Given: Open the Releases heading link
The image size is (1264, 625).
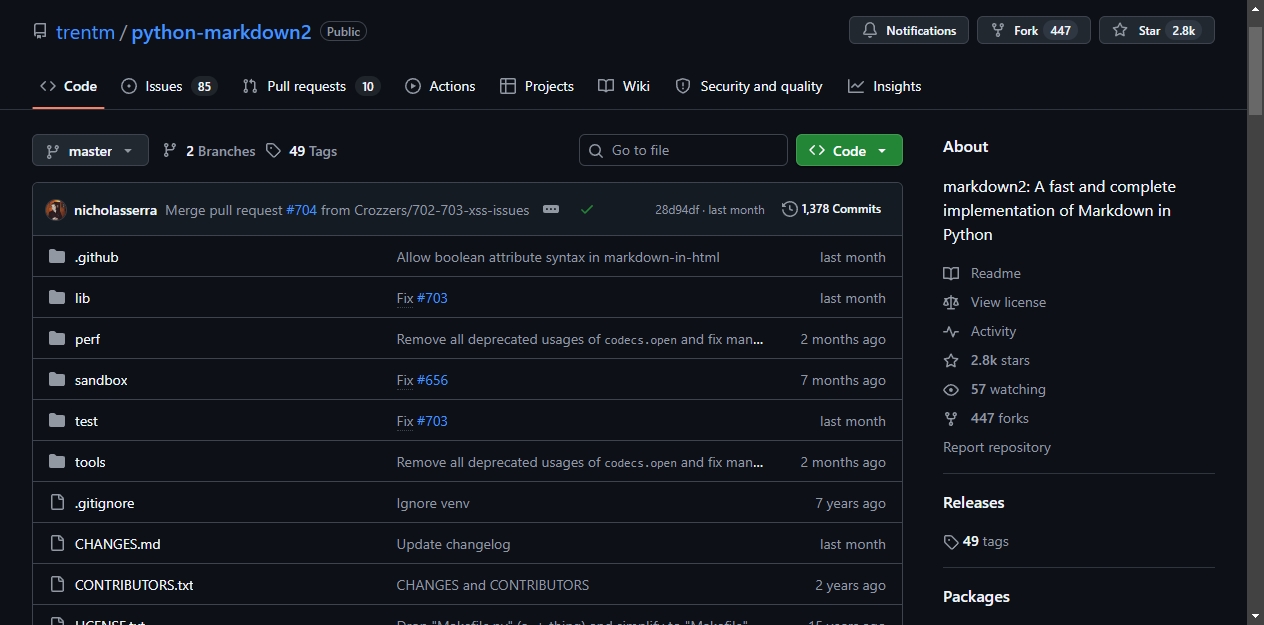Looking at the screenshot, I should point(974,502).
